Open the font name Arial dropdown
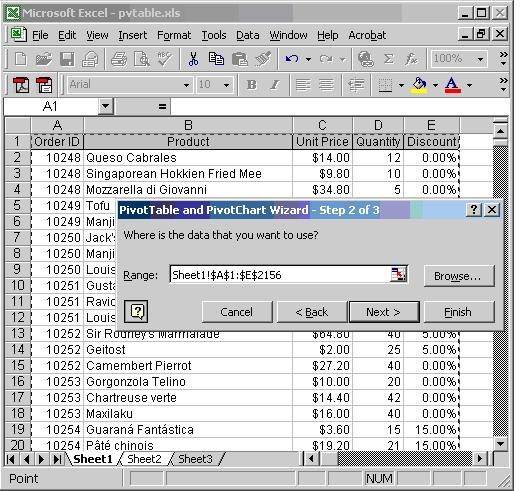527x491 pixels. click(x=186, y=85)
